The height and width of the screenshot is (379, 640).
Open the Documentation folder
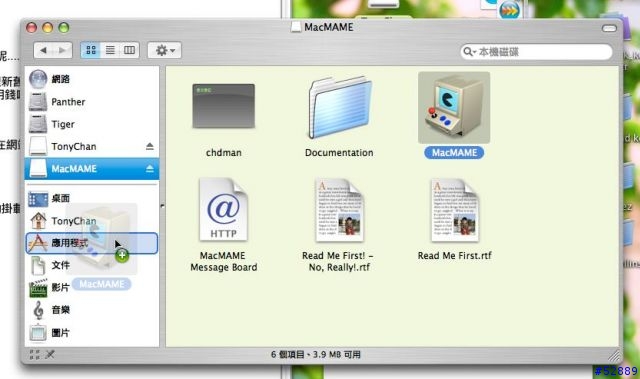[340, 108]
